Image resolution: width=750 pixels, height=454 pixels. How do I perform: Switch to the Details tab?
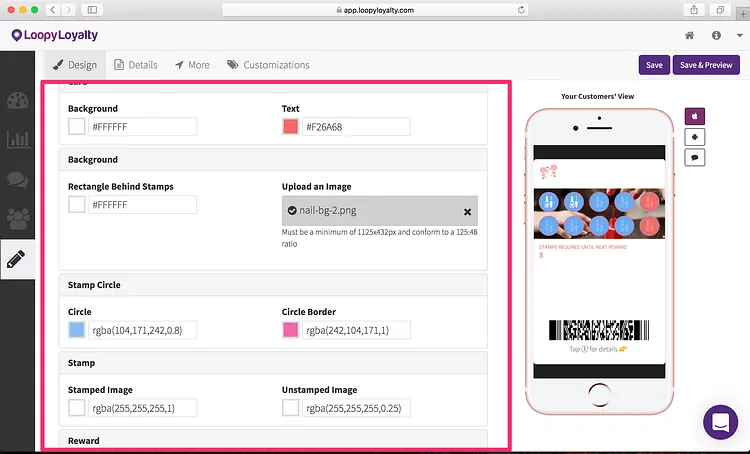(136, 65)
